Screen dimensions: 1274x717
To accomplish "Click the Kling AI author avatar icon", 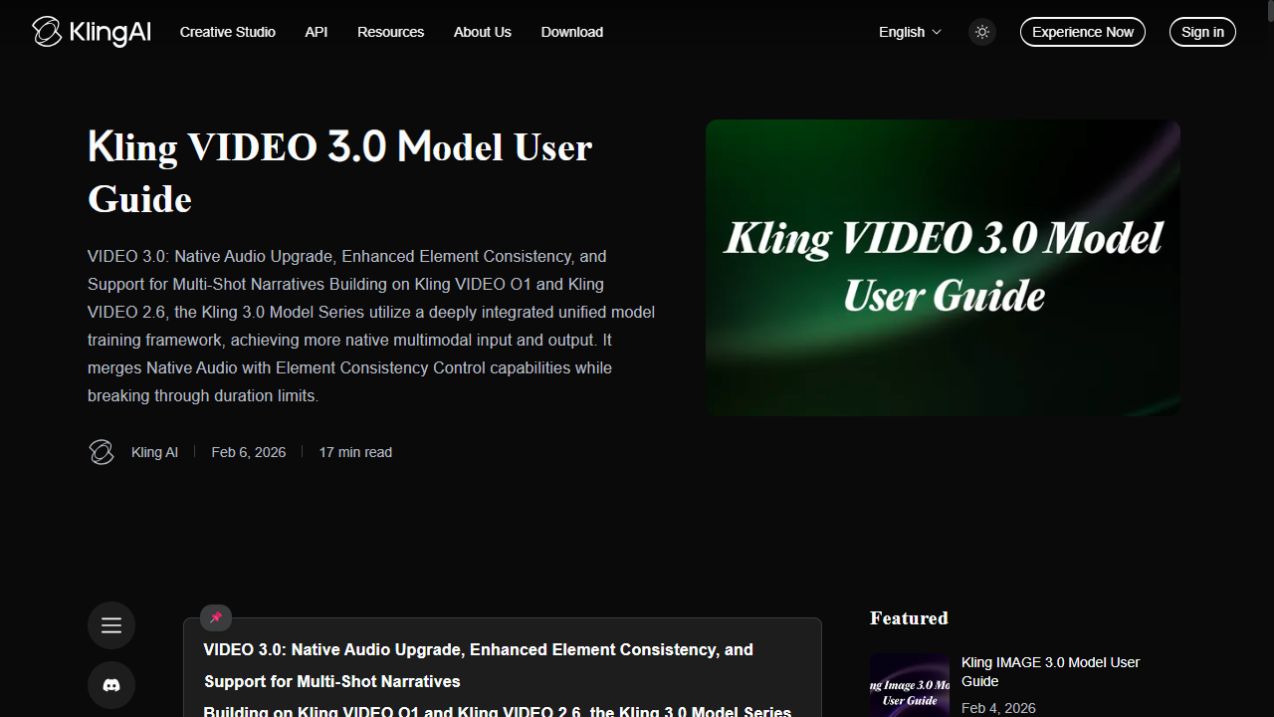I will (x=101, y=452).
